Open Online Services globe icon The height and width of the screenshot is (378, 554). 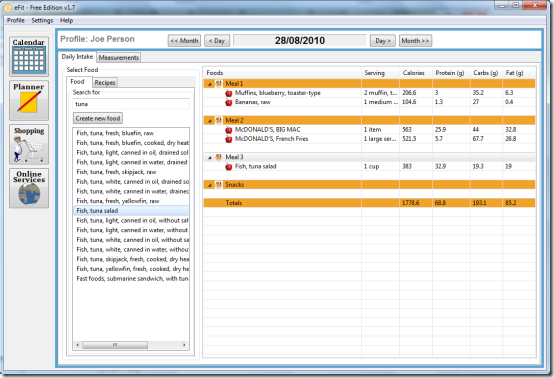[29, 188]
